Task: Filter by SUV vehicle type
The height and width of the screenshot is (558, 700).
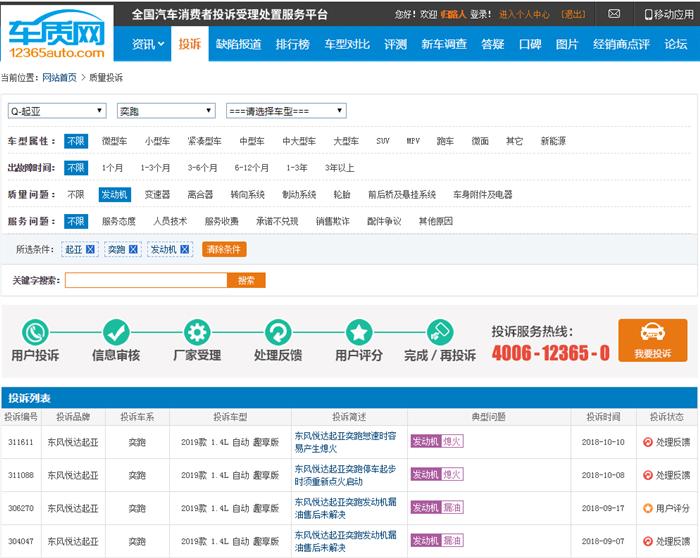Action: point(383,141)
